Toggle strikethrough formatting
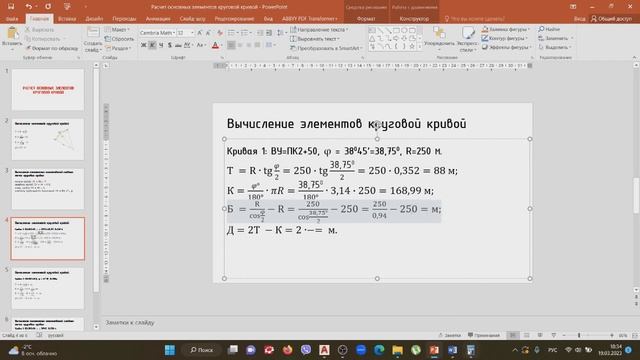The width and height of the screenshot is (640, 360). coord(178,45)
